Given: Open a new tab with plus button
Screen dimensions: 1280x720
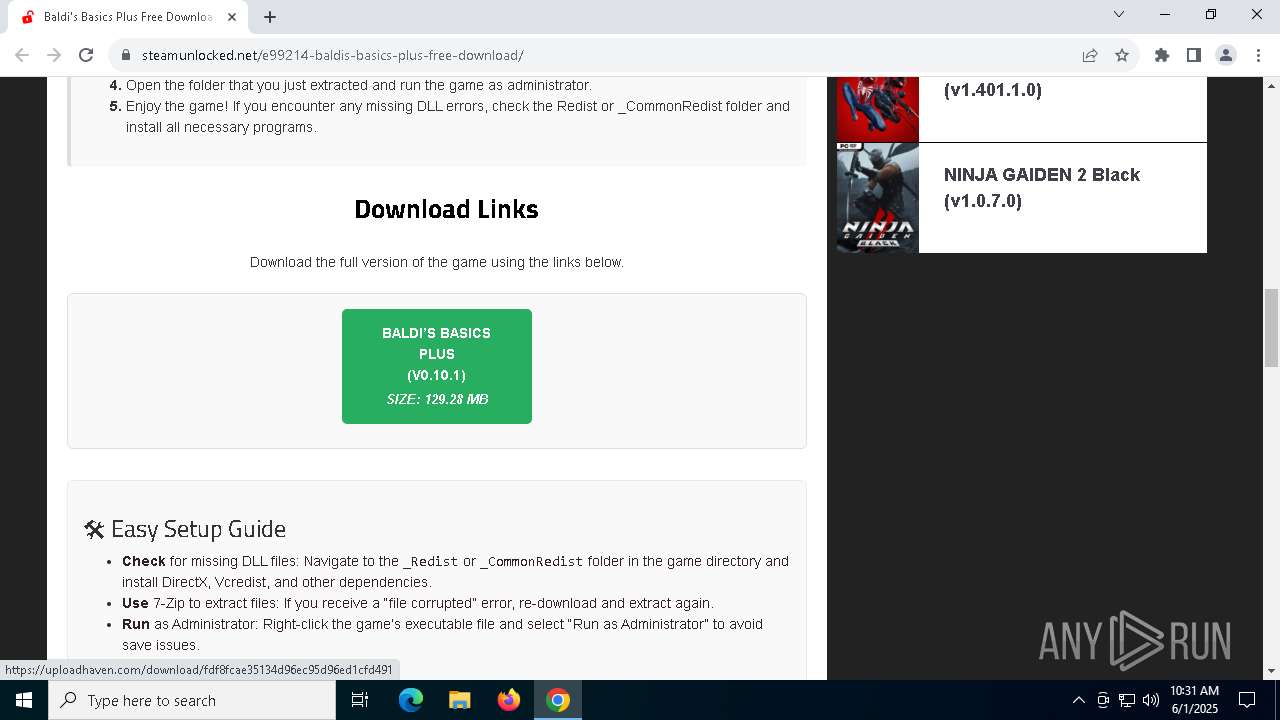Looking at the screenshot, I should (270, 17).
